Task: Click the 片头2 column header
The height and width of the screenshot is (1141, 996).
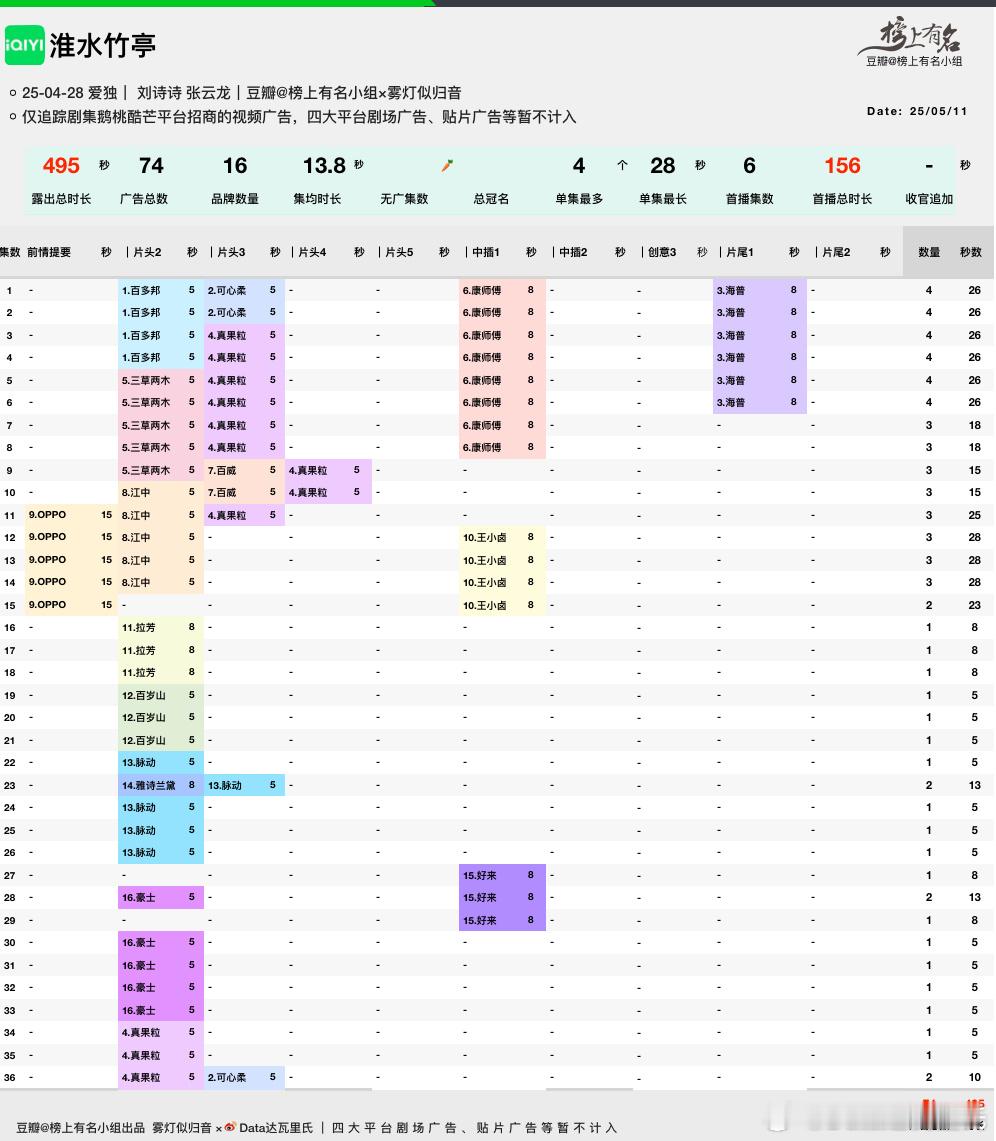Action: (148, 252)
